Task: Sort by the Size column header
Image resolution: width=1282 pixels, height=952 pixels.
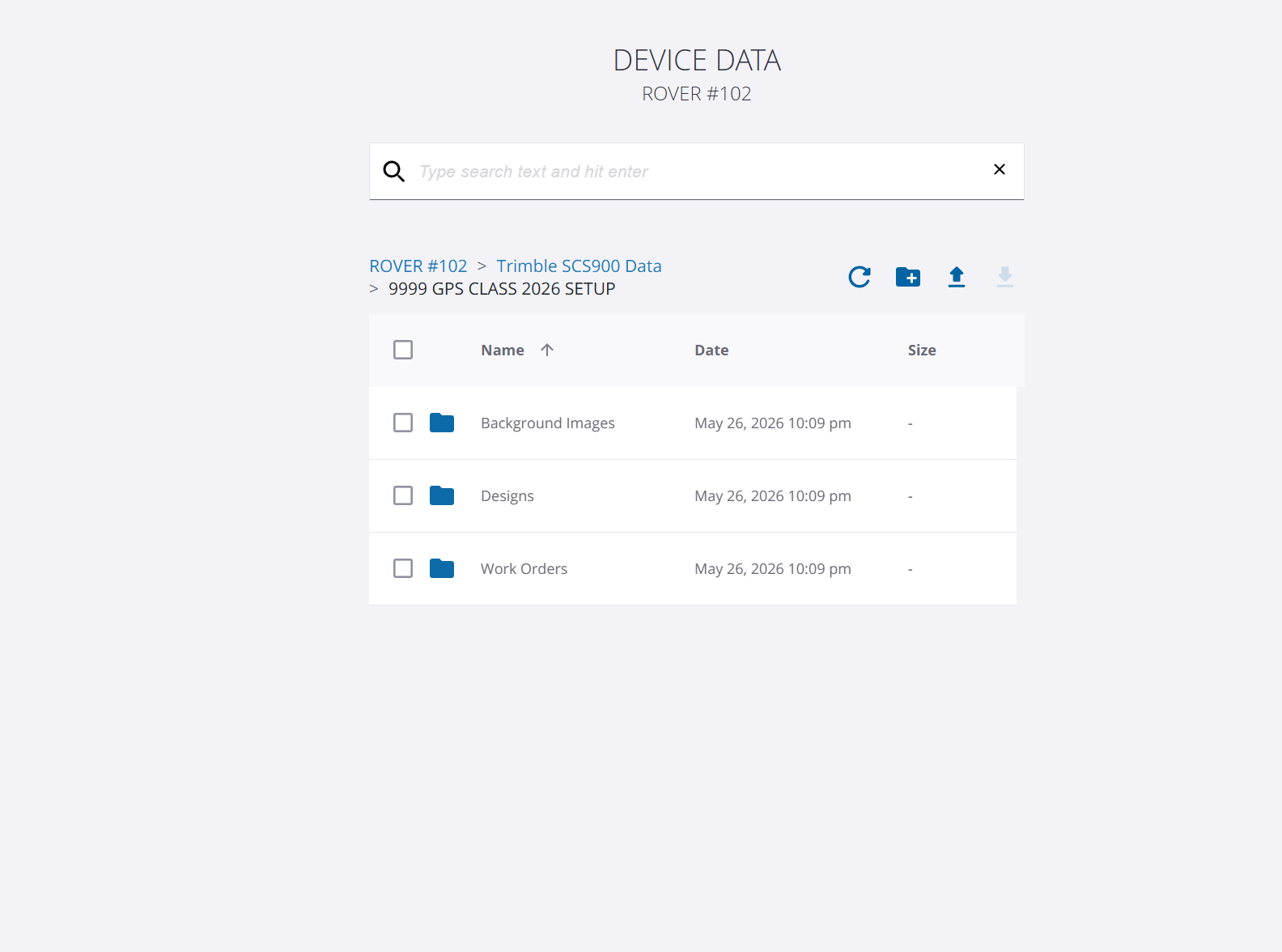Action: pyautogui.click(x=922, y=351)
